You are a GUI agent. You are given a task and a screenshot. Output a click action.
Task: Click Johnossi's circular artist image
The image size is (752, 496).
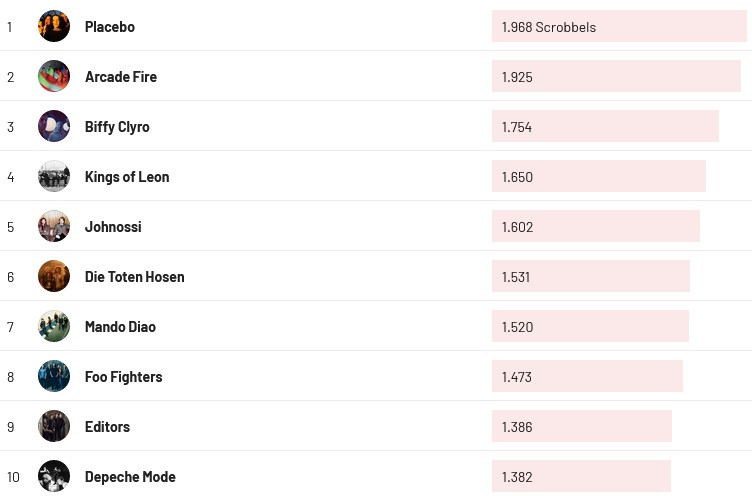[54, 226]
